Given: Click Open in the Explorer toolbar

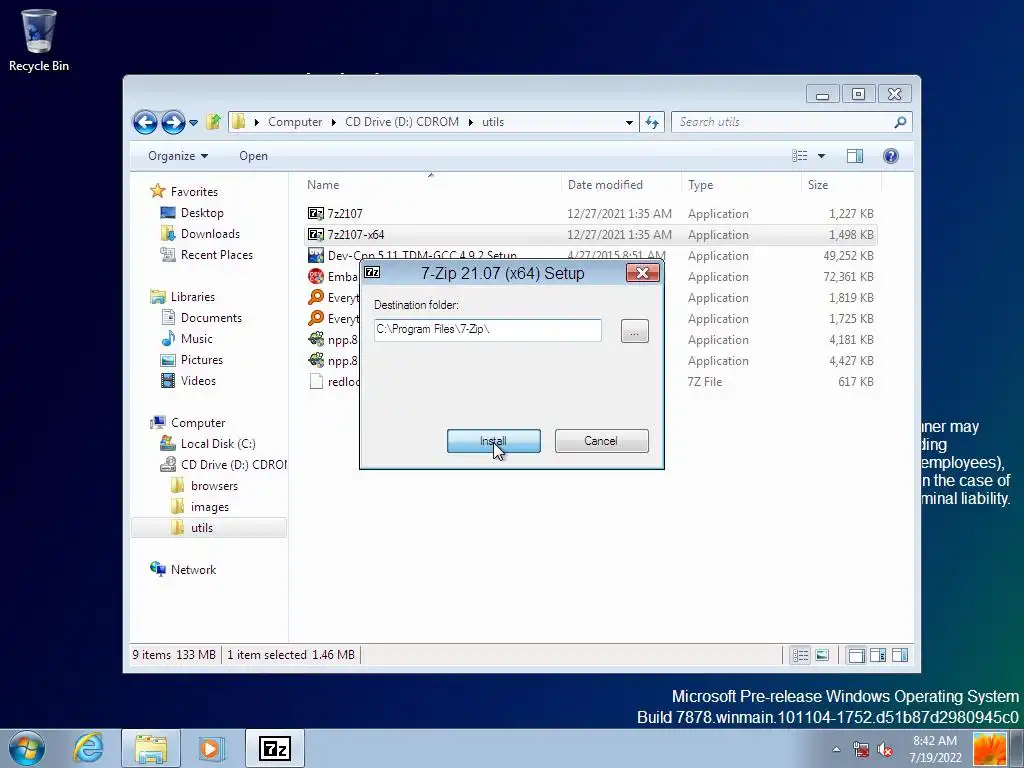Looking at the screenshot, I should [x=253, y=156].
